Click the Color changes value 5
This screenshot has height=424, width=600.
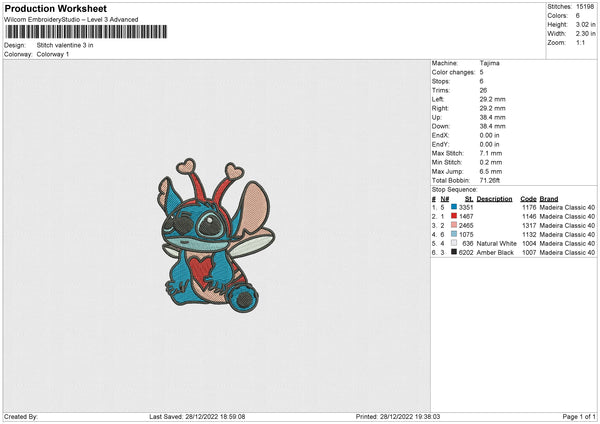(x=481, y=72)
